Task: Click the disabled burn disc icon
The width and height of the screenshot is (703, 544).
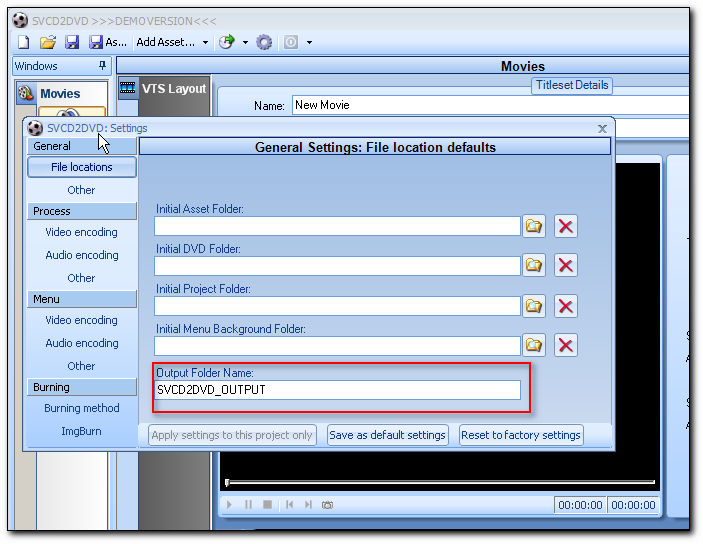Action: click(x=291, y=42)
